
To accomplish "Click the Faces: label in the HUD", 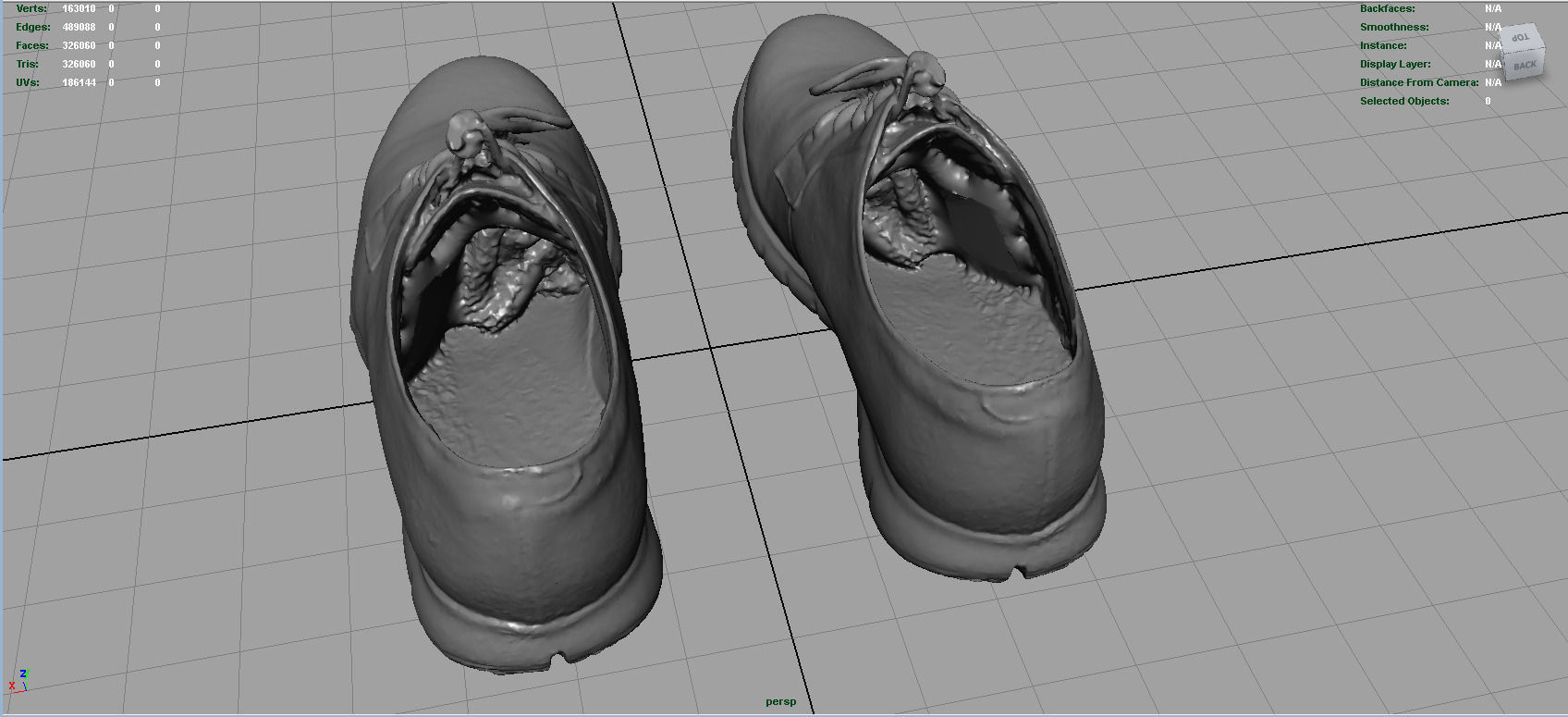I will (x=32, y=45).
